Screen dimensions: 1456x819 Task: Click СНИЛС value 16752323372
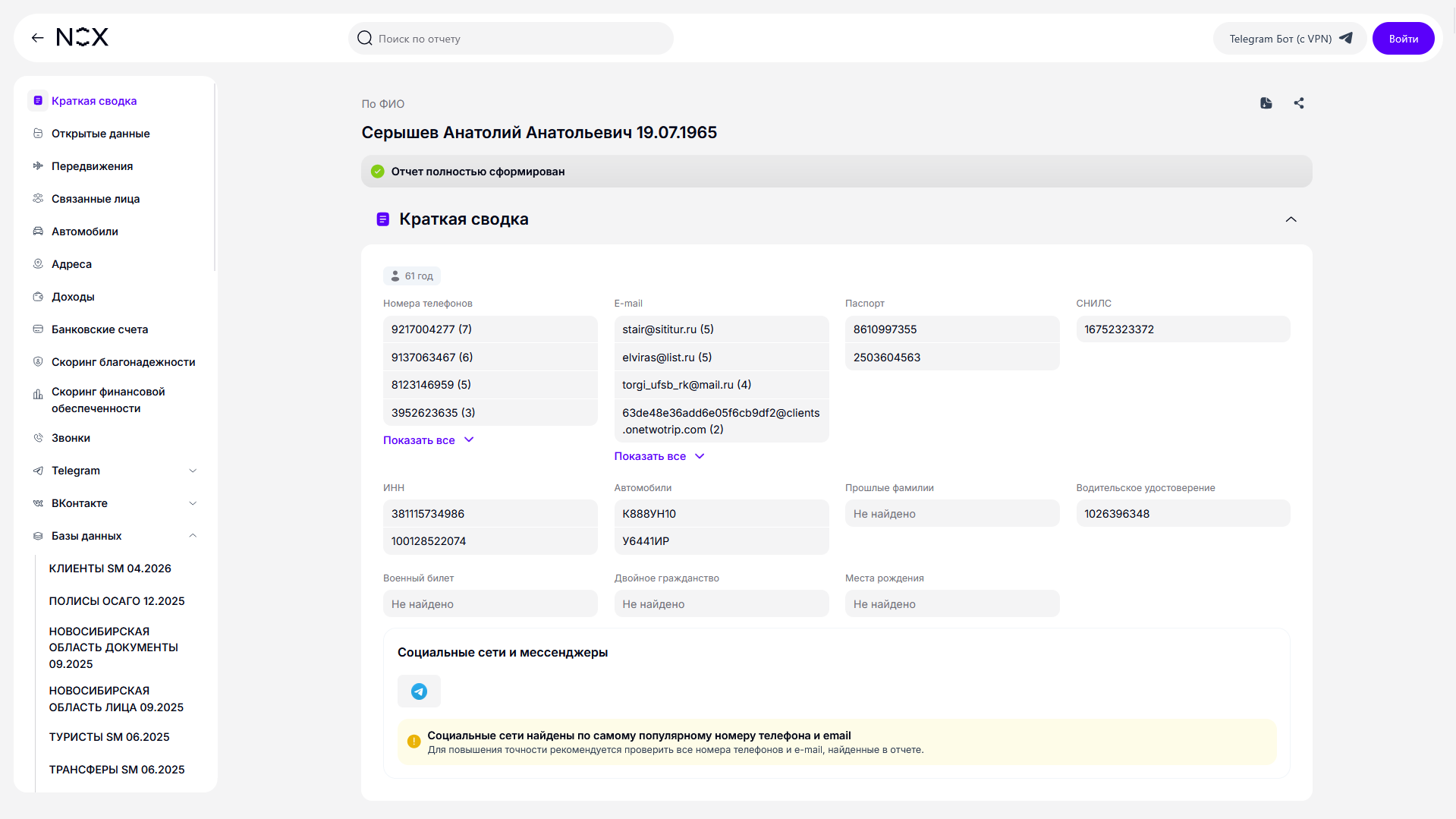[x=1183, y=329]
